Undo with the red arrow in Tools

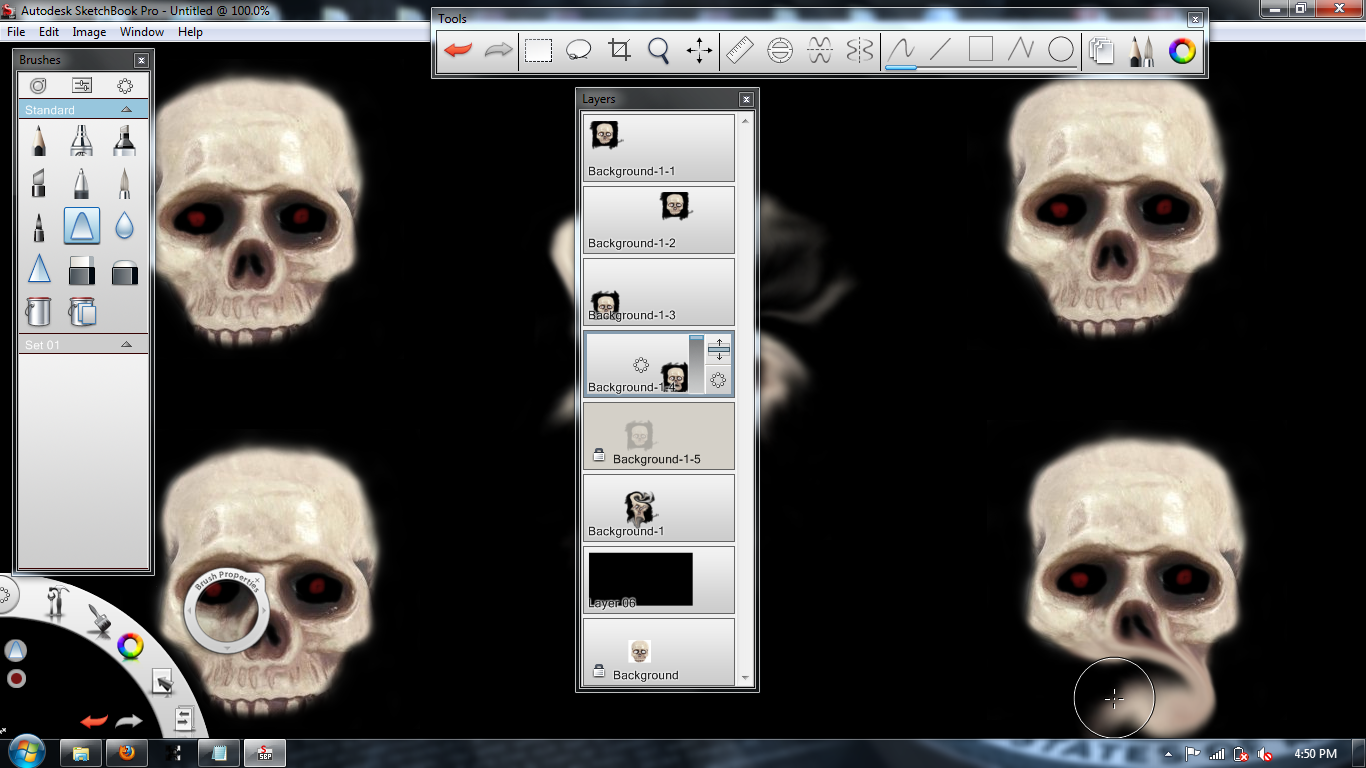click(x=458, y=50)
